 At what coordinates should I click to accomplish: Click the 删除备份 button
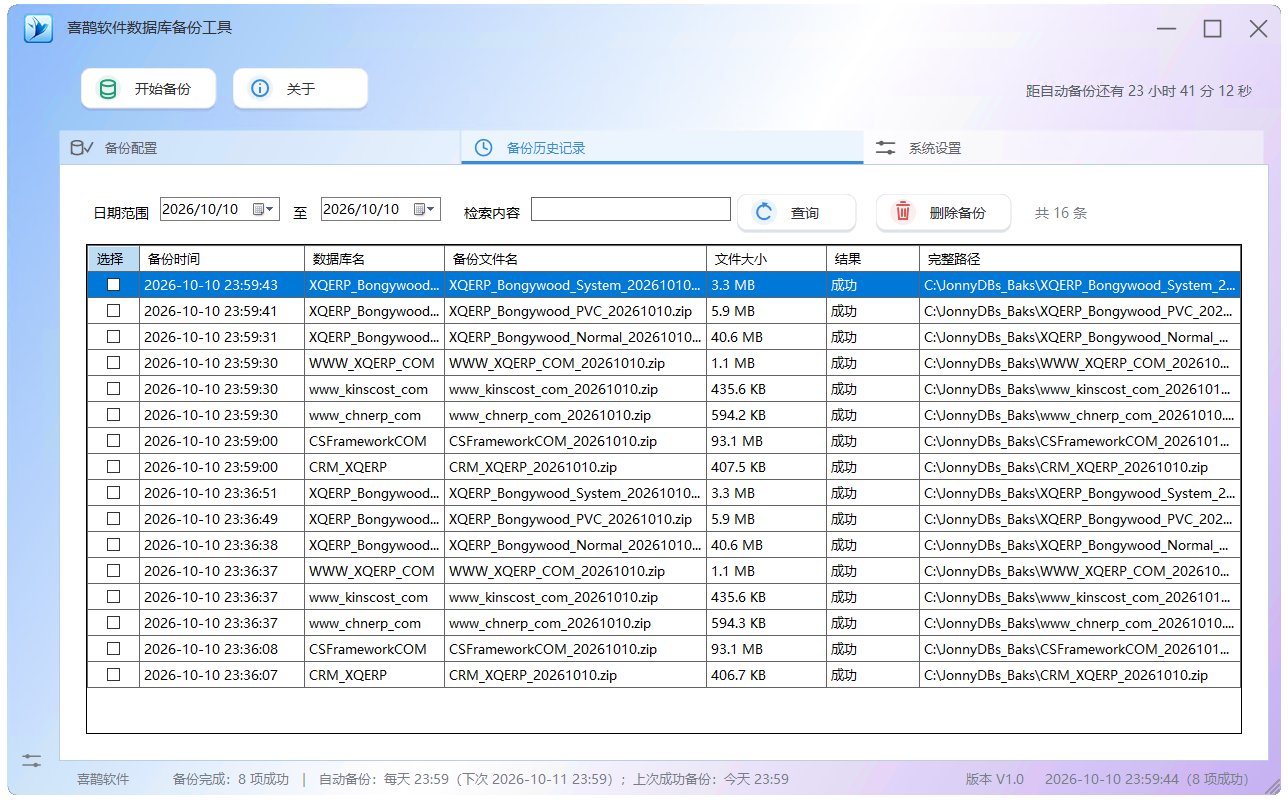pos(943,213)
